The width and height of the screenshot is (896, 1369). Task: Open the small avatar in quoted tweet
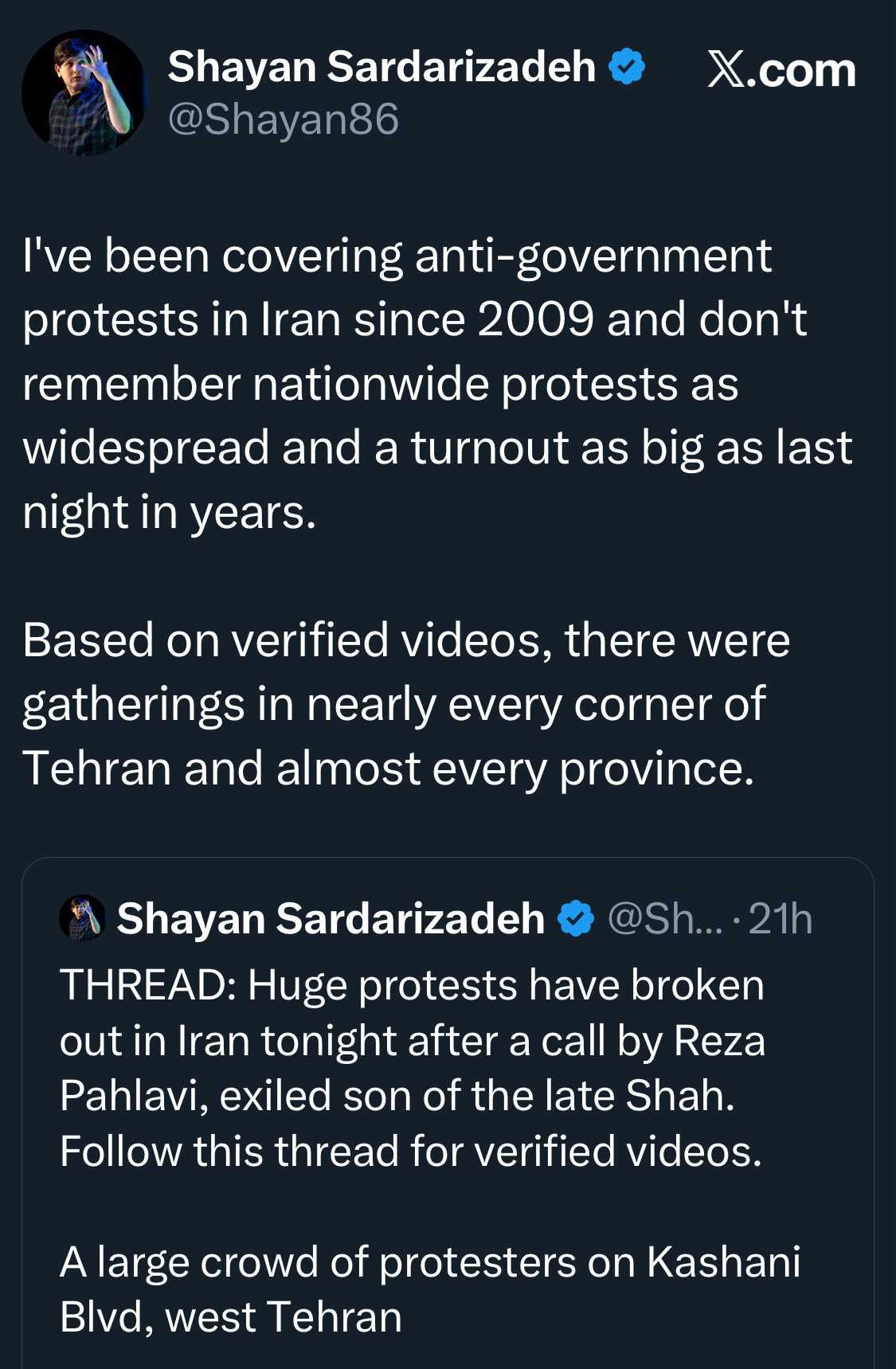tap(82, 918)
